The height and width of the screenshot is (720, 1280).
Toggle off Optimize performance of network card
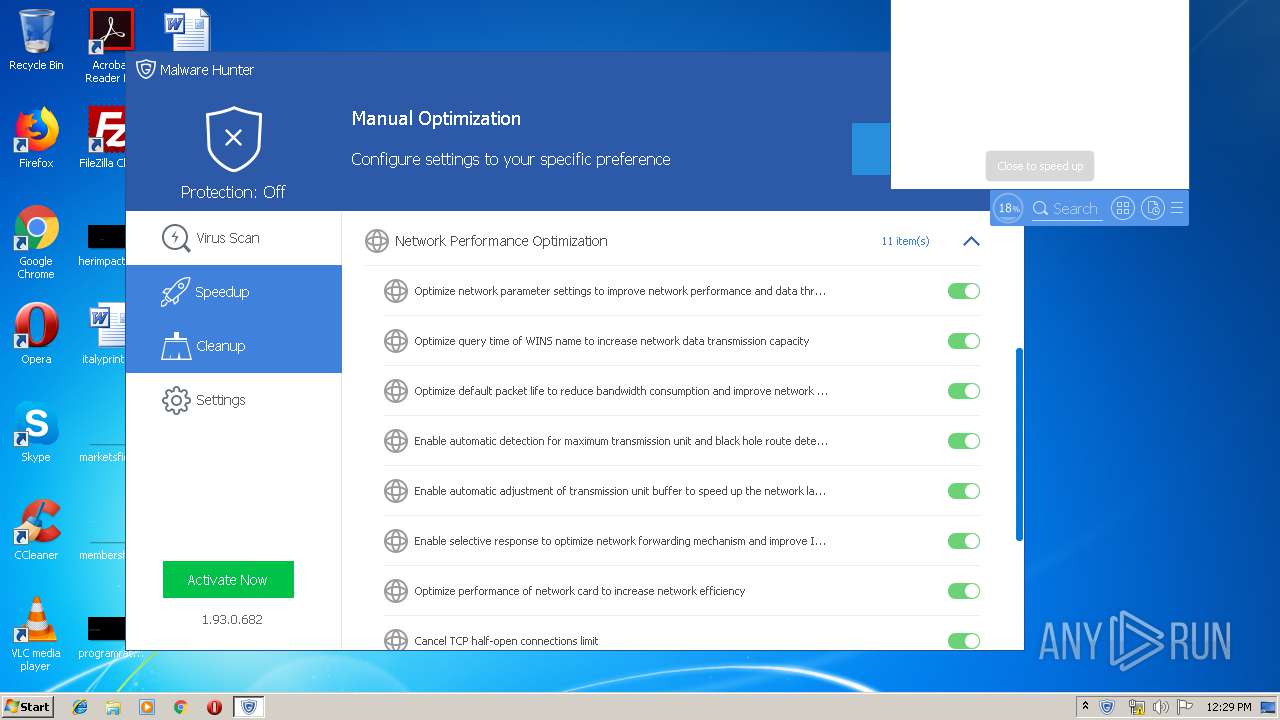coord(964,591)
